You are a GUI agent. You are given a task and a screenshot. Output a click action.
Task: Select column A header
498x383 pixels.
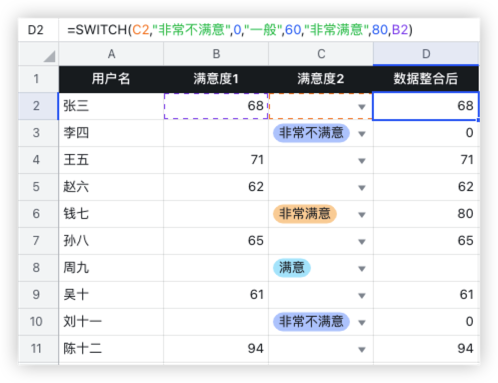click(111, 54)
